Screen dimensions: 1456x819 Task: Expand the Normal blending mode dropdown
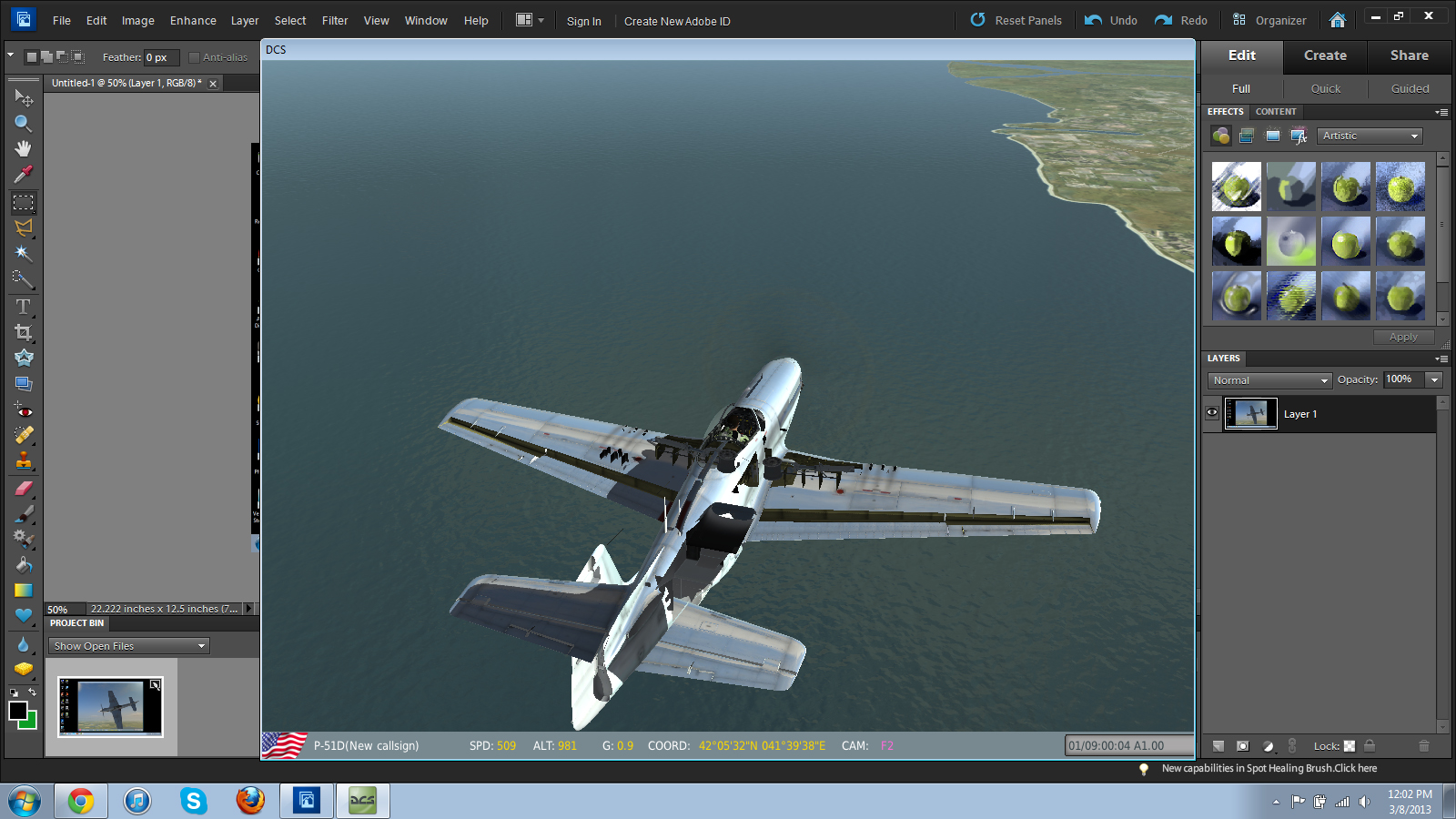point(1270,380)
